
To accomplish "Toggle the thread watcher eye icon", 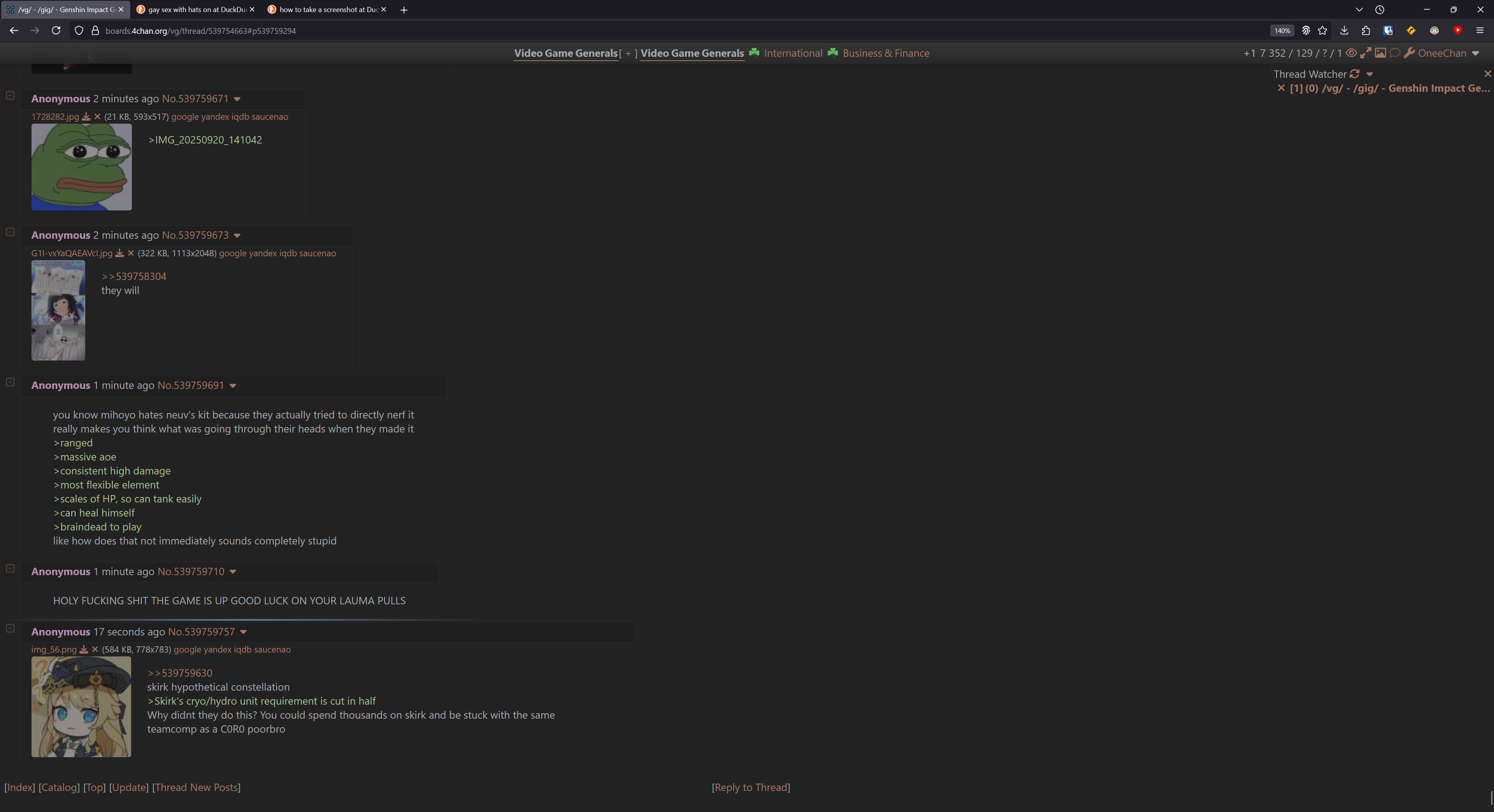I will pos(1351,53).
